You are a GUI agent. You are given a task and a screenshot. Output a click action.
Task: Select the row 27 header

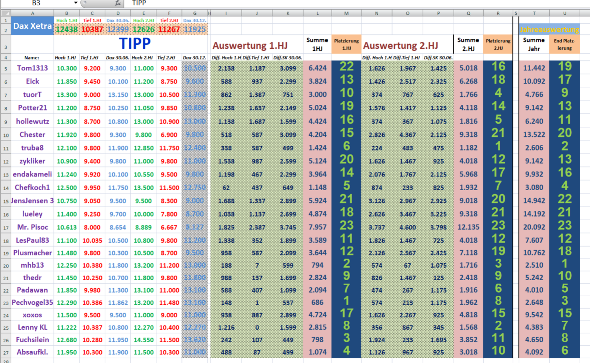(5, 352)
